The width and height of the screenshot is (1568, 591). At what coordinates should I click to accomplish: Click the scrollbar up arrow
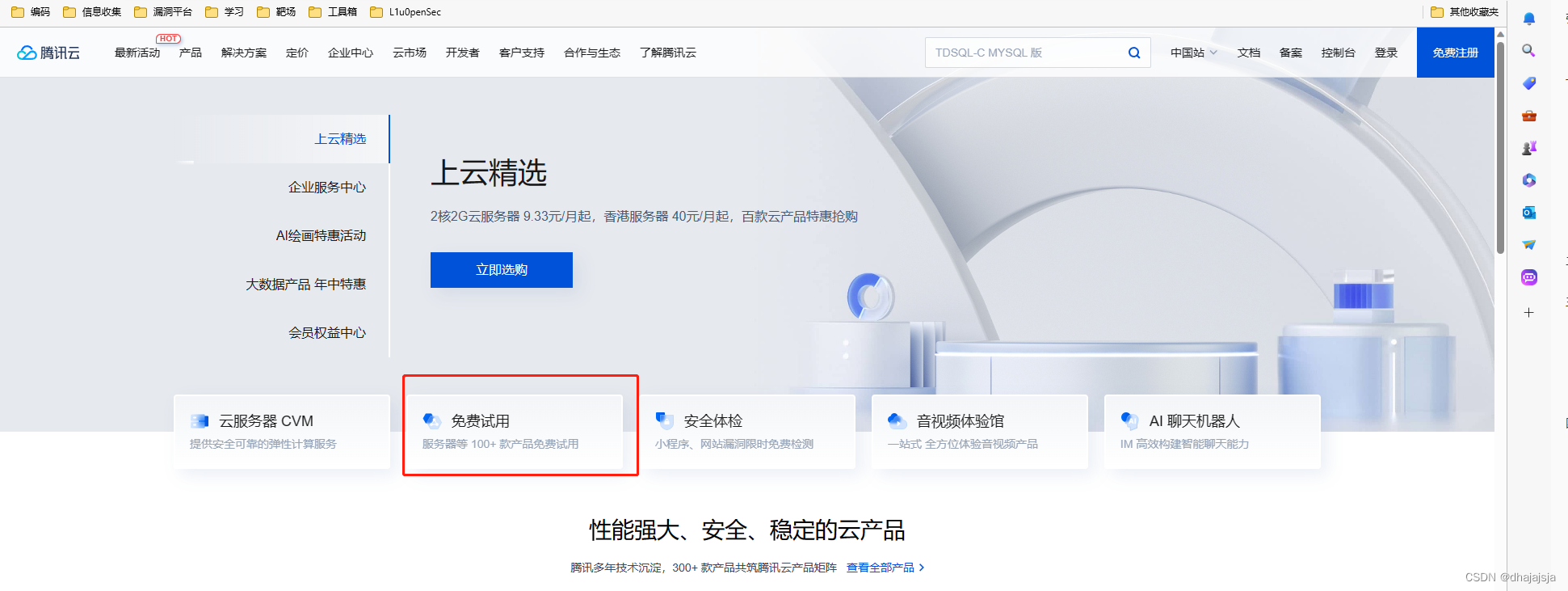click(1501, 34)
